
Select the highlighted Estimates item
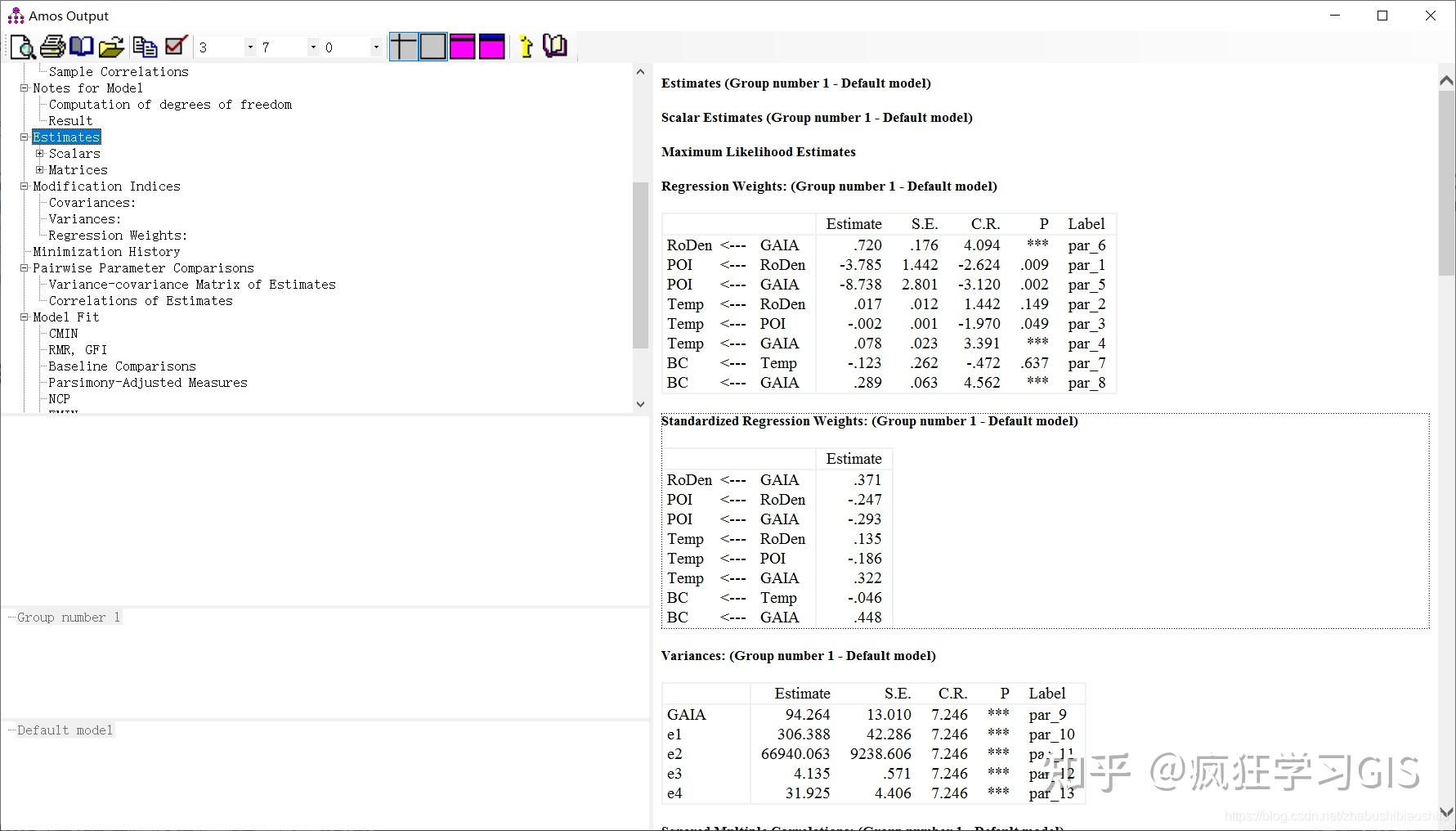66,137
